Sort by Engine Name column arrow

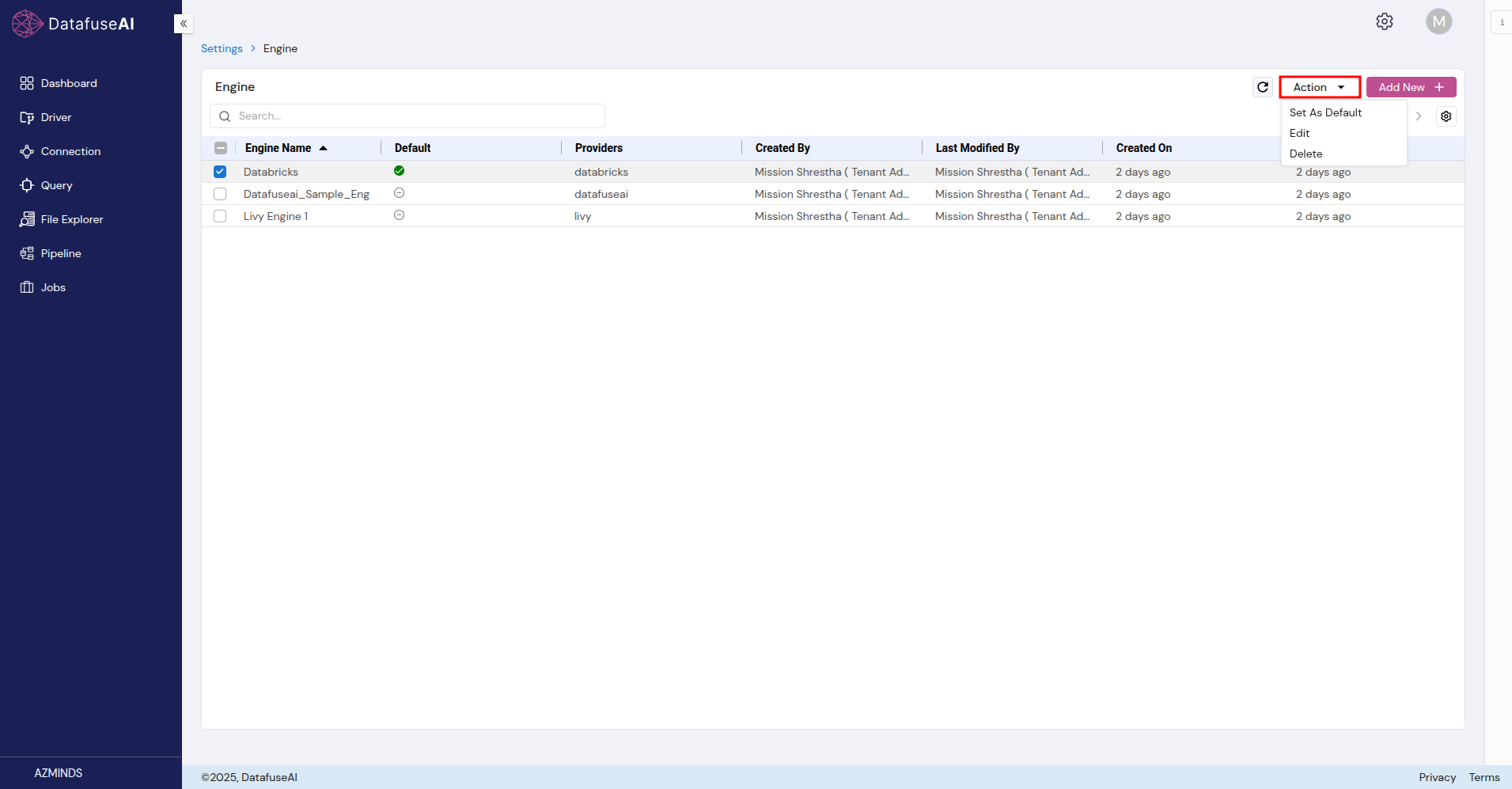[x=323, y=148]
